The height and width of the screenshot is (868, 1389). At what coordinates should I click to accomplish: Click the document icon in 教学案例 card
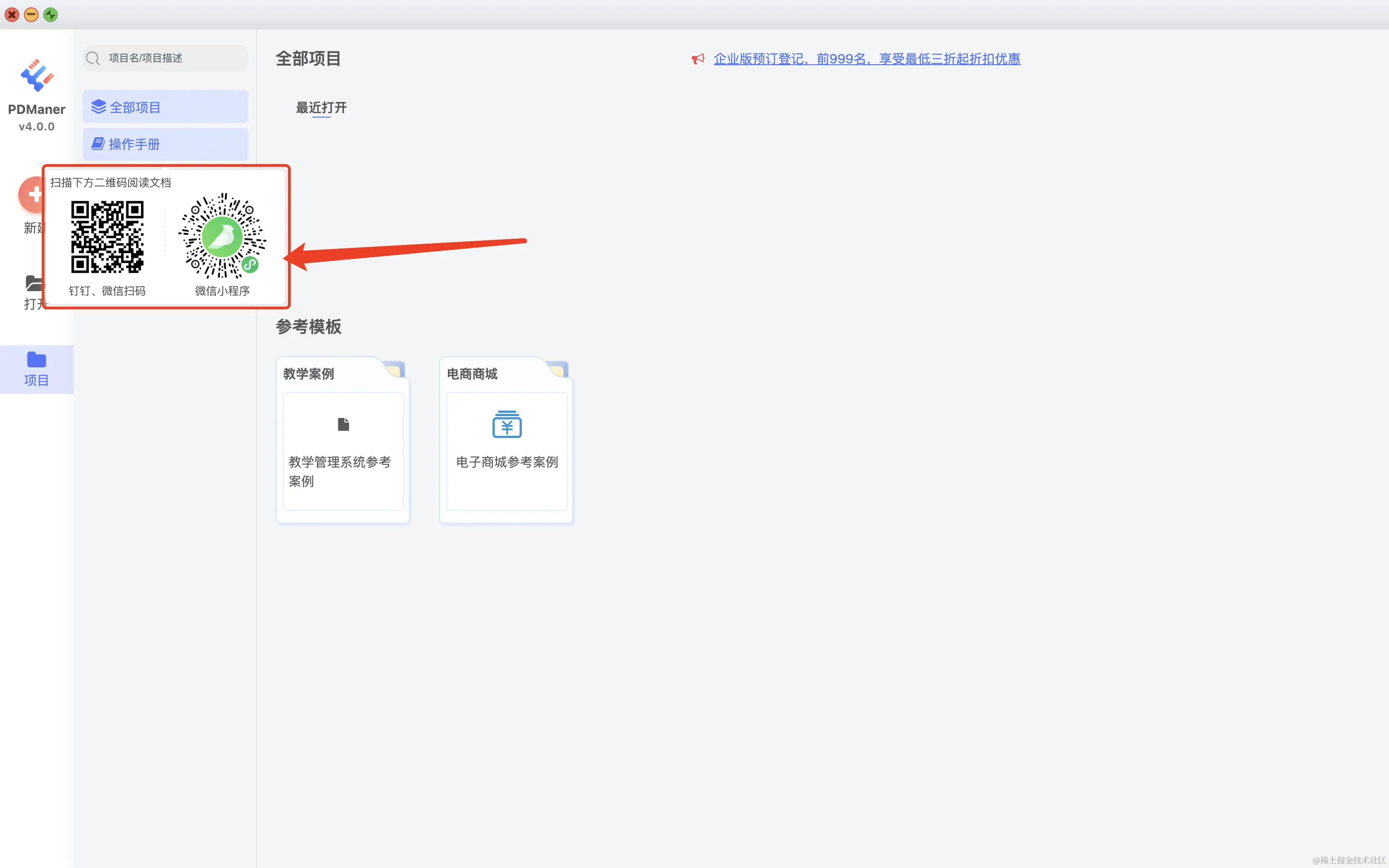point(343,424)
